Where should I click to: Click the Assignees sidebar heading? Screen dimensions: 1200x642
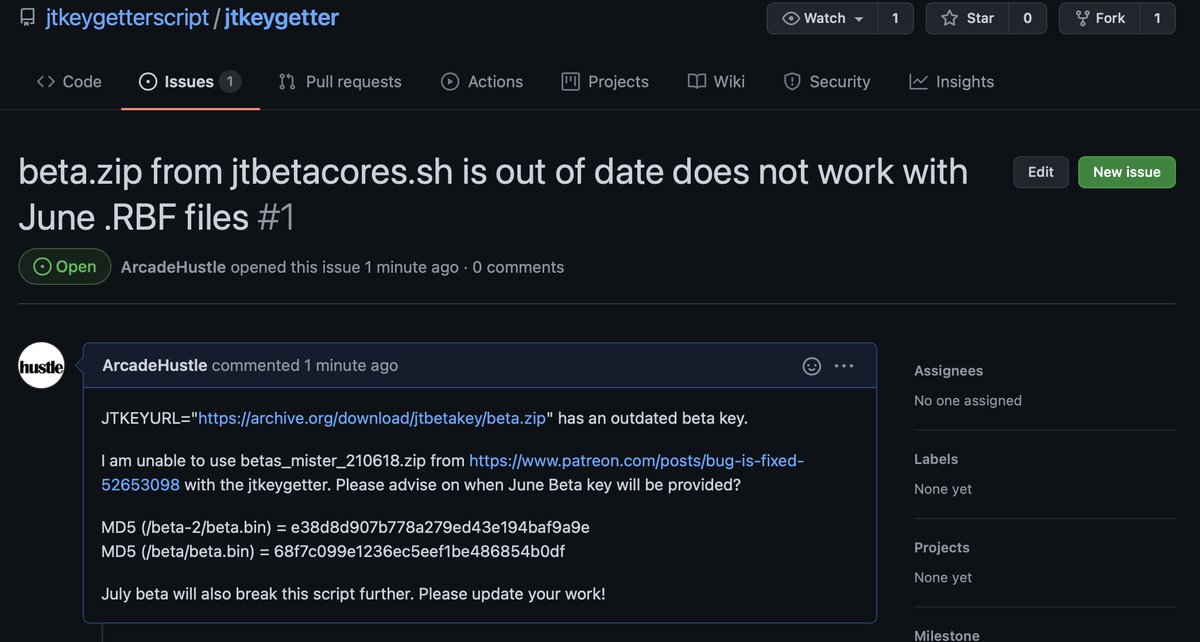coord(948,371)
